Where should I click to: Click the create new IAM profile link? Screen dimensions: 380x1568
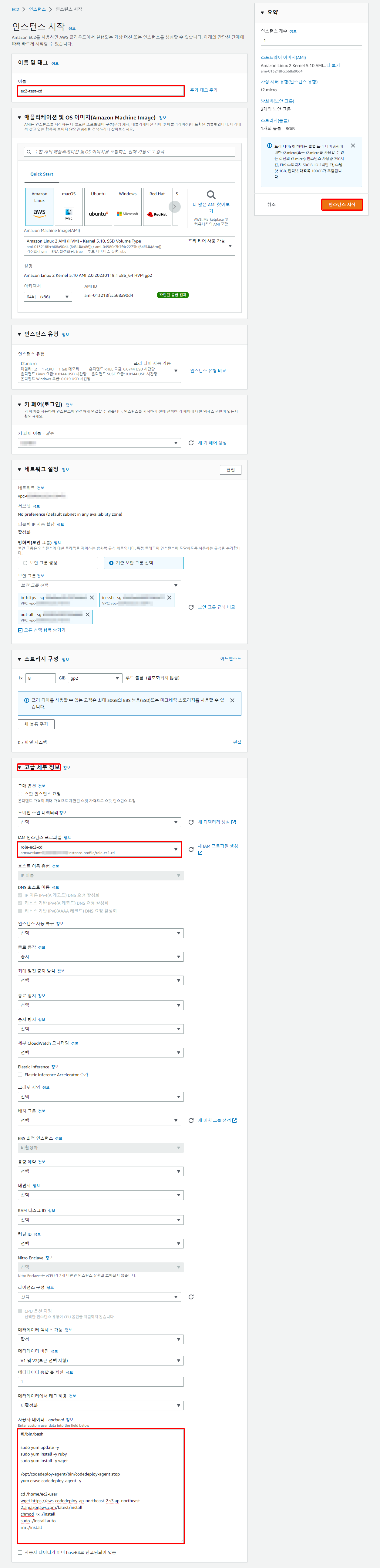(x=217, y=846)
